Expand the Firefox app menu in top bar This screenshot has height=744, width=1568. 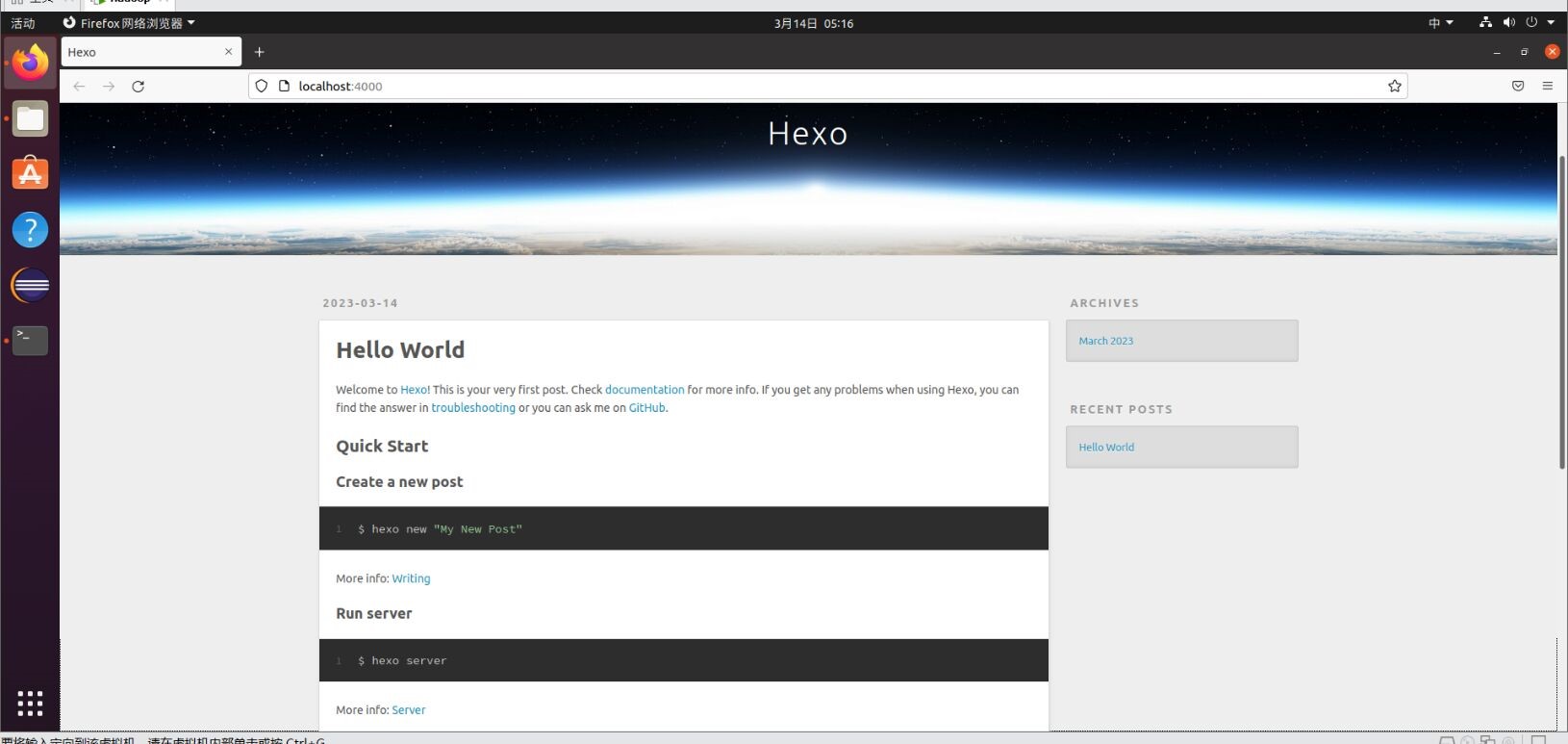(x=129, y=23)
